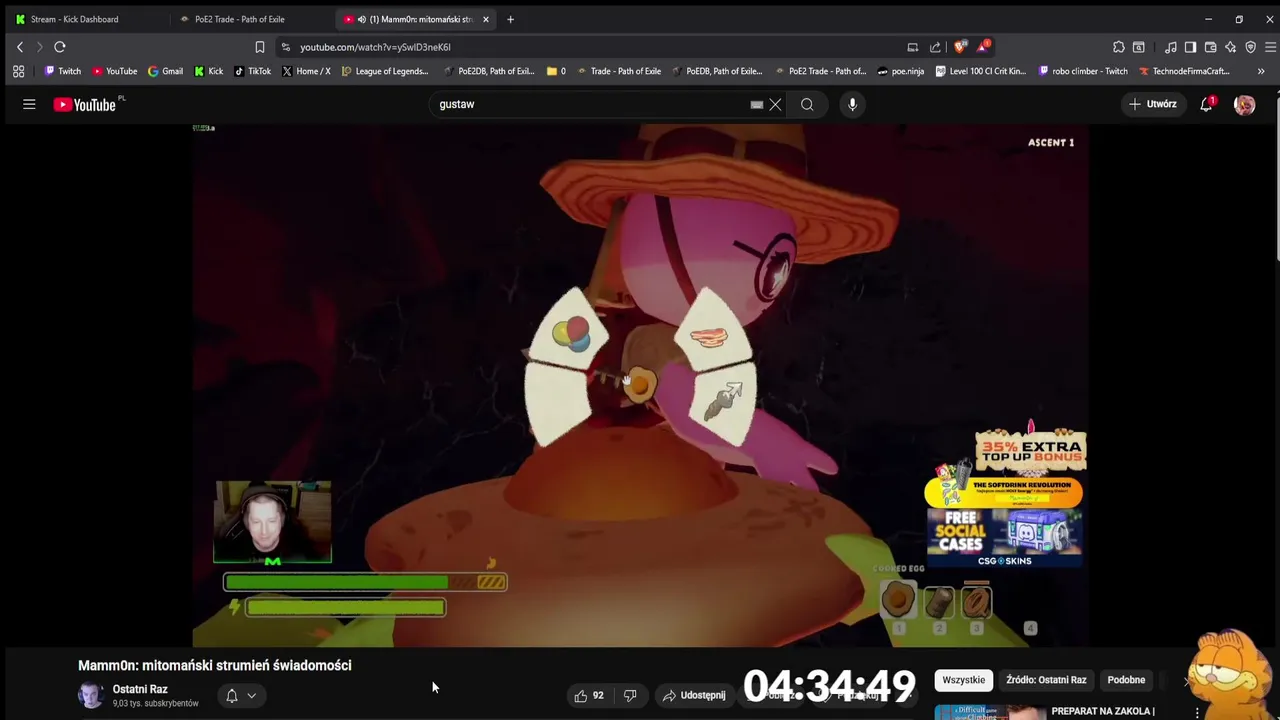
Task: Open the Brave Rewards triangle icon
Action: click(983, 47)
